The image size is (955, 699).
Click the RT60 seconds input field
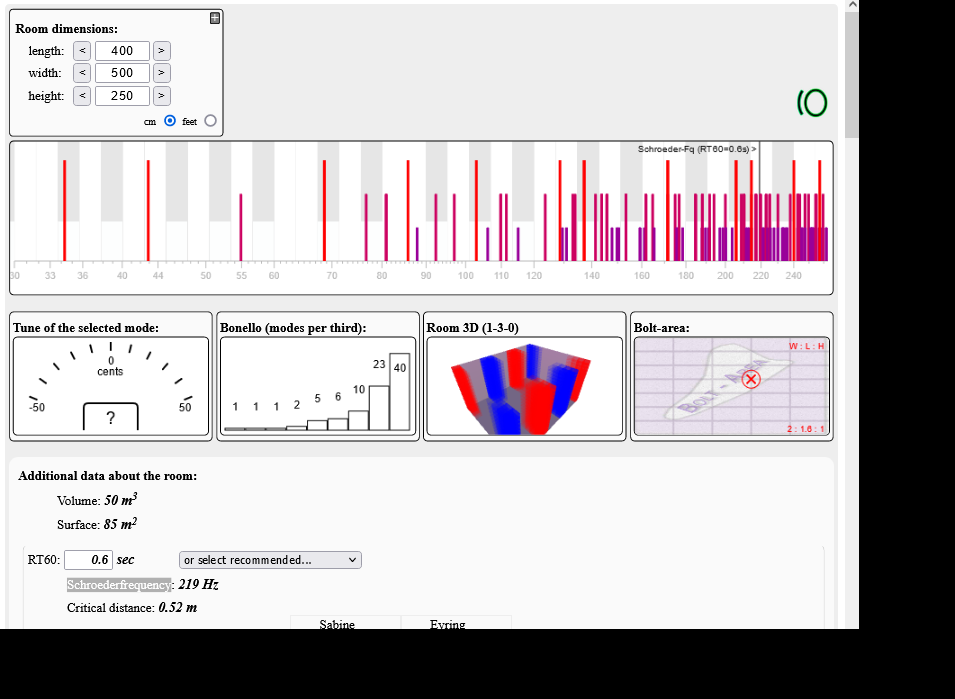pyautogui.click(x=89, y=560)
